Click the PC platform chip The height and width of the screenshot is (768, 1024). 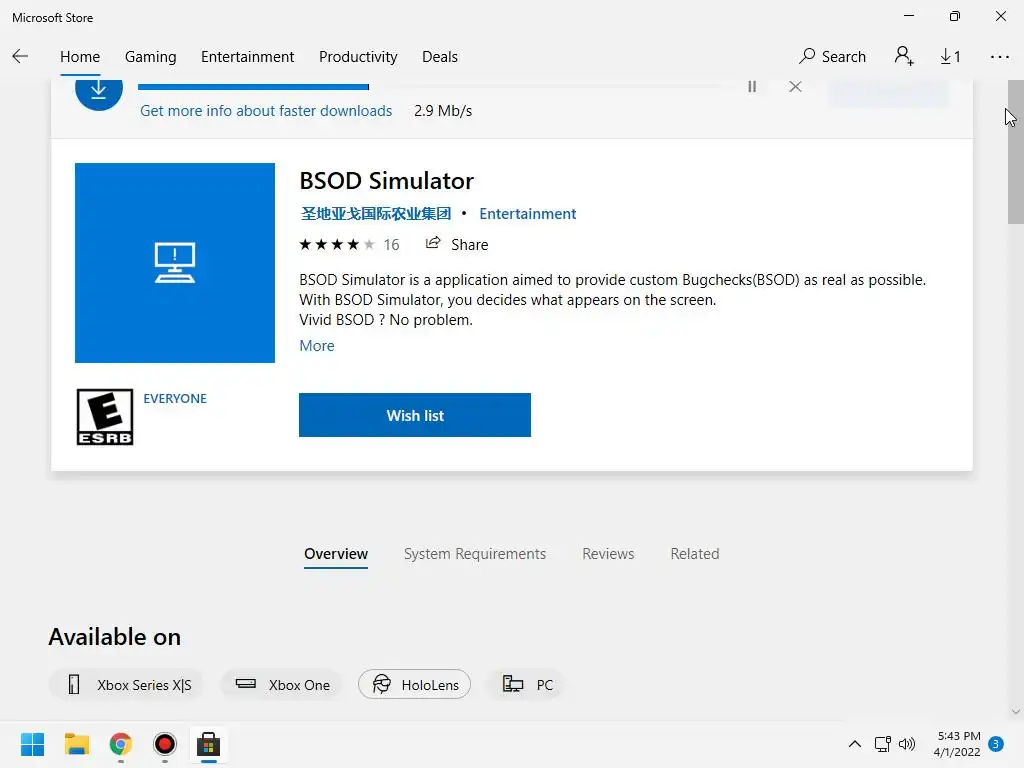[526, 684]
